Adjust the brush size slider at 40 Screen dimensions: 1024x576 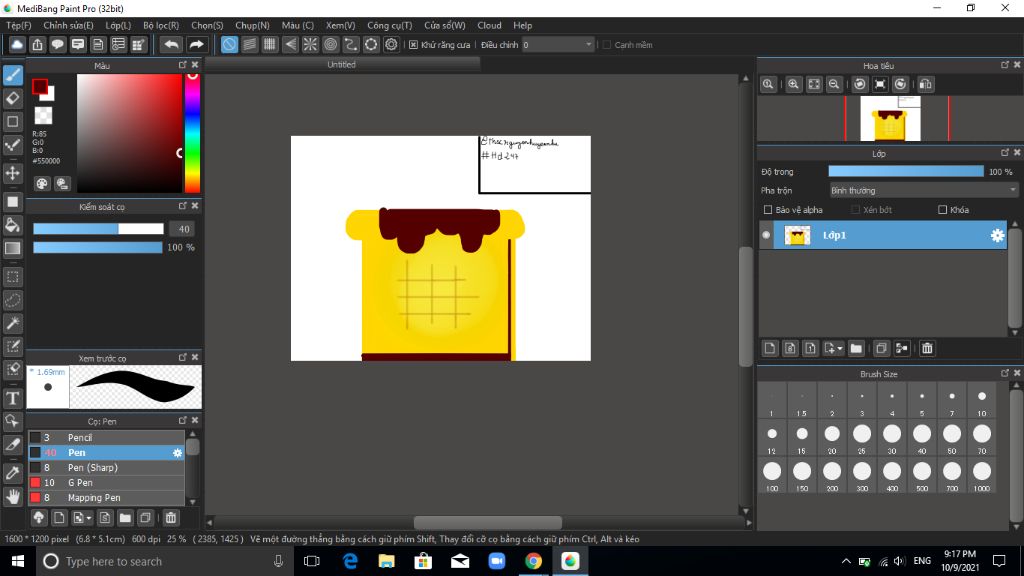pos(98,229)
